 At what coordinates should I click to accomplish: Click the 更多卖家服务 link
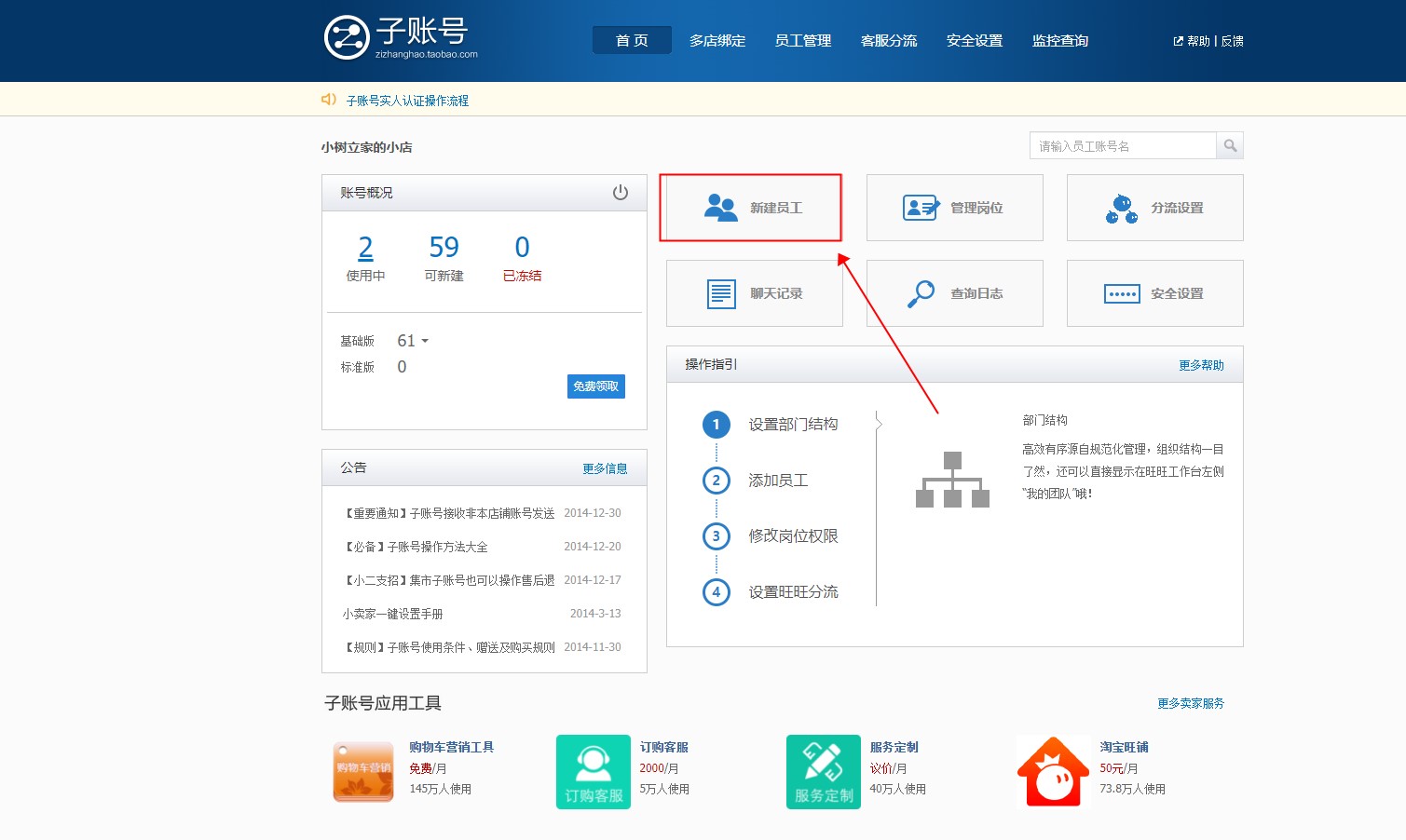[1190, 703]
